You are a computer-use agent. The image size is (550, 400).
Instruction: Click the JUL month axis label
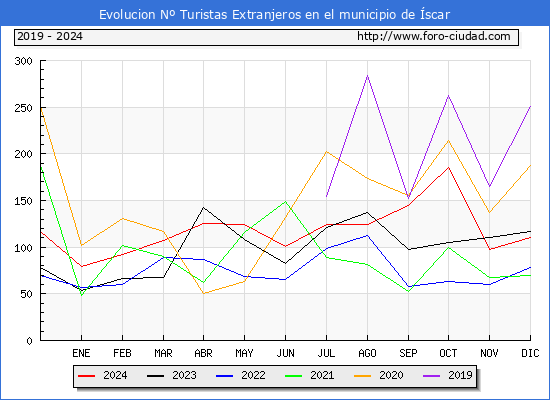click(x=326, y=353)
